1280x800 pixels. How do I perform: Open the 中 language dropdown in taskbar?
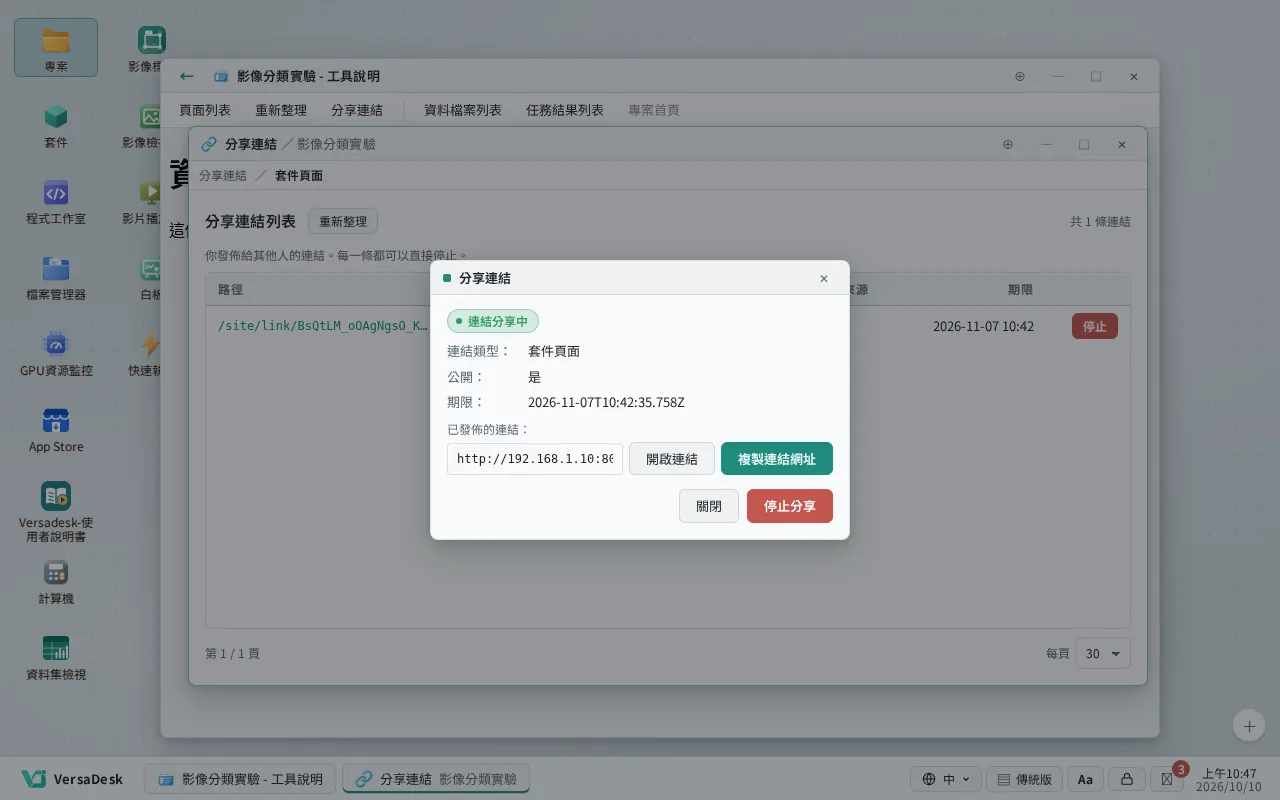click(x=945, y=779)
